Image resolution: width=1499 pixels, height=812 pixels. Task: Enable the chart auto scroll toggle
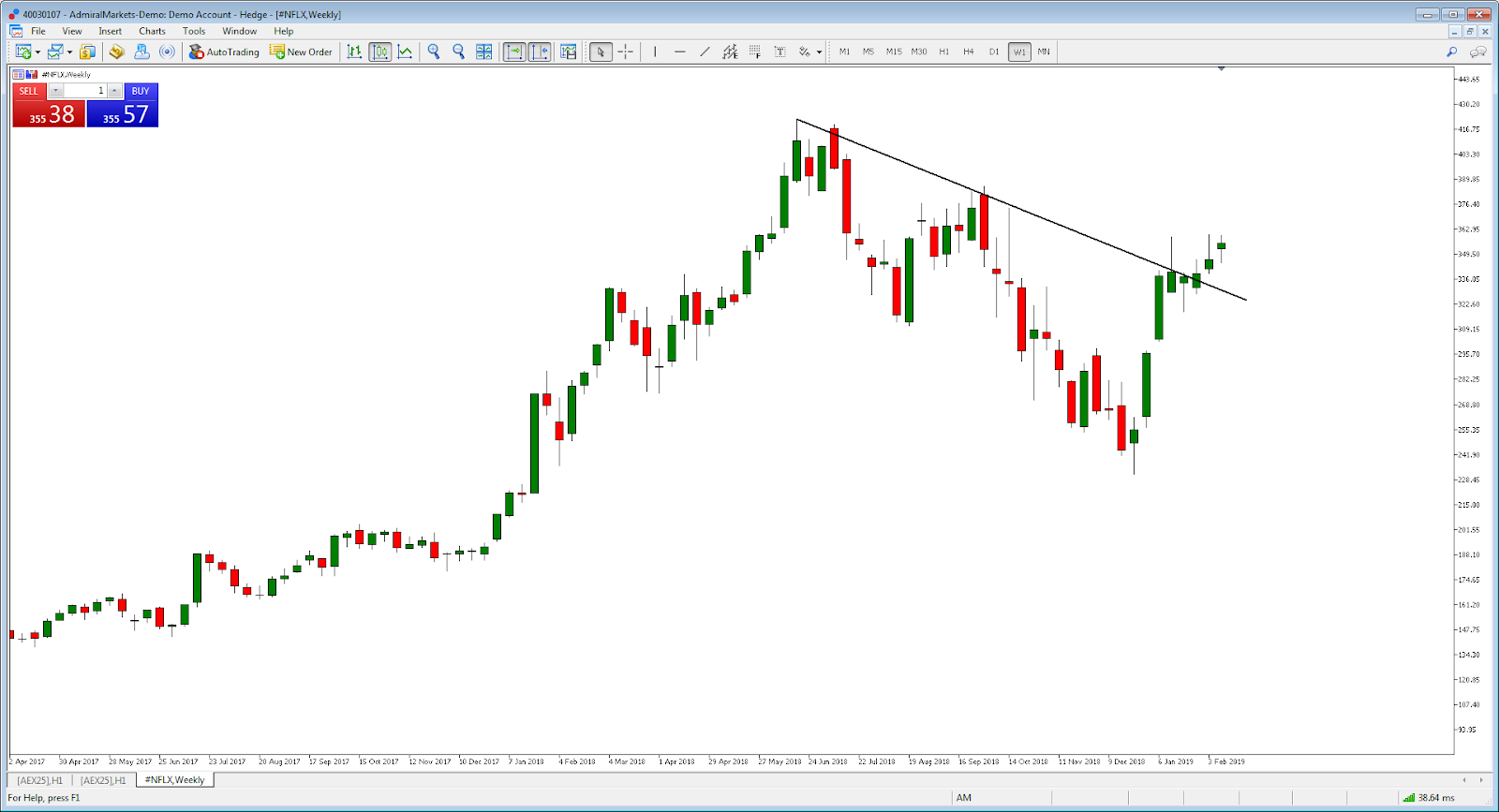[x=514, y=52]
